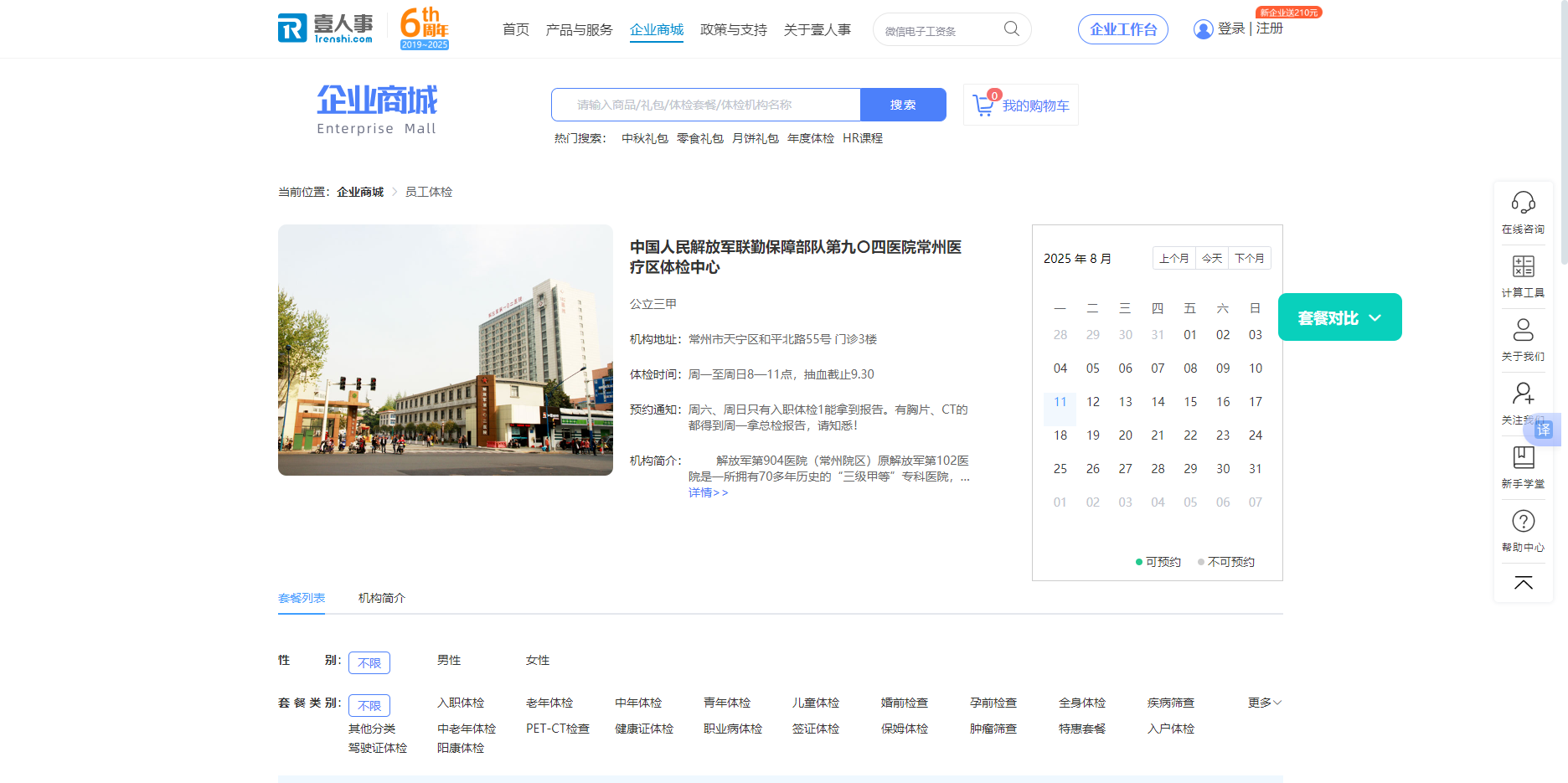
Task: Go to 首页 in top navigation
Action: [x=516, y=29]
